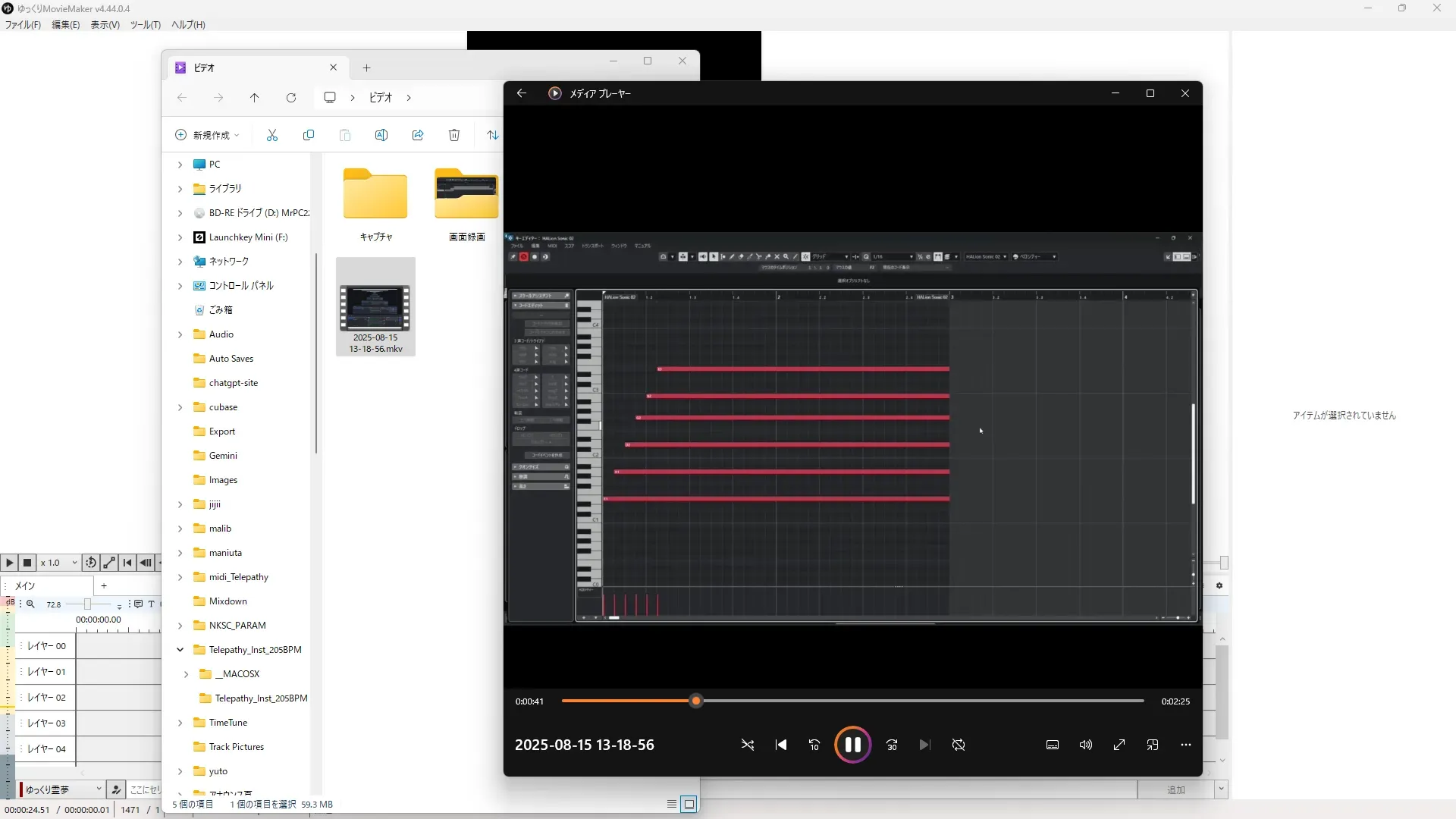Toggle shuffle in Media Player
The height and width of the screenshot is (819, 1456).
pyautogui.click(x=748, y=745)
